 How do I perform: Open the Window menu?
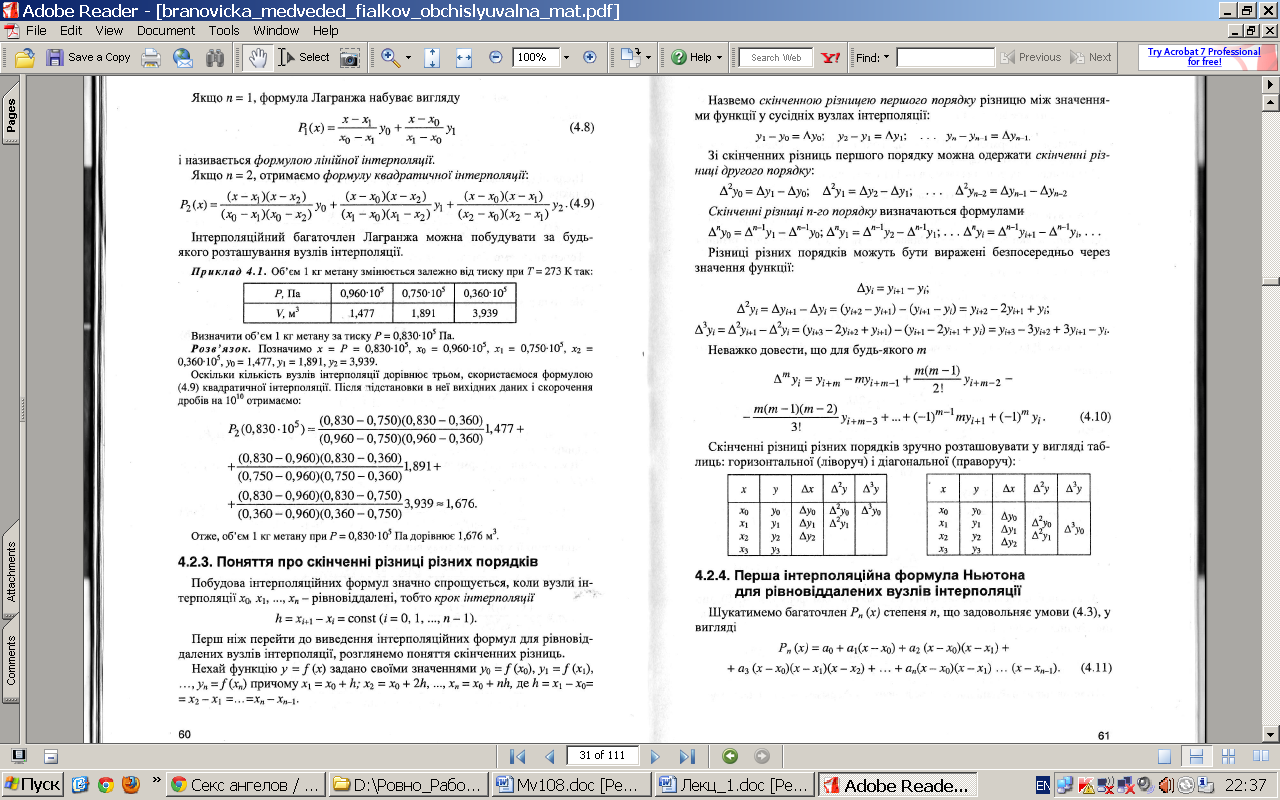coord(276,30)
